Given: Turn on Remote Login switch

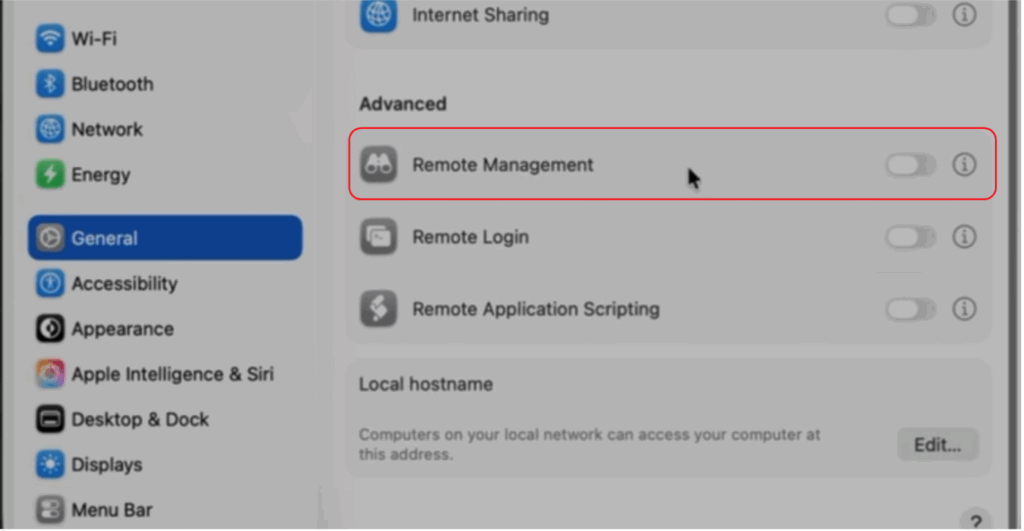Looking at the screenshot, I should 910,237.
